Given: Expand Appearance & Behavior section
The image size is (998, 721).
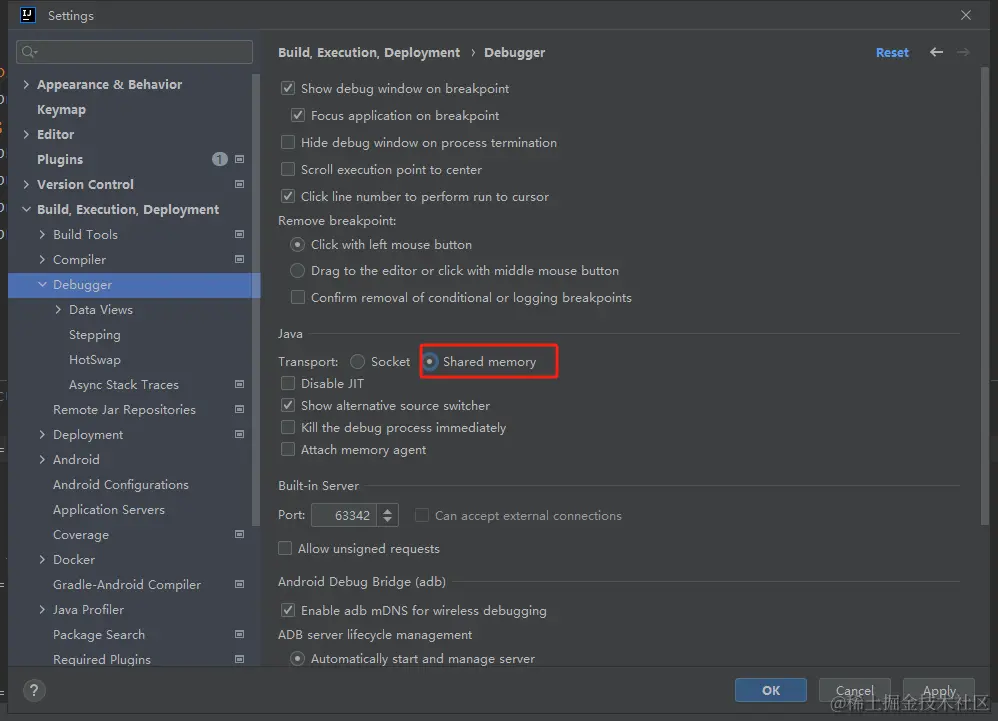Looking at the screenshot, I should click(x=26, y=84).
